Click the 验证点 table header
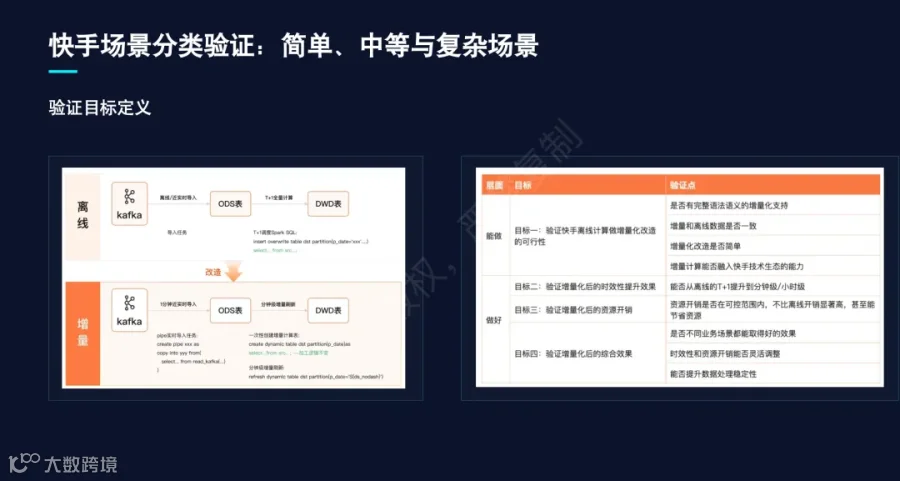The height and width of the screenshot is (481, 900). (x=683, y=185)
